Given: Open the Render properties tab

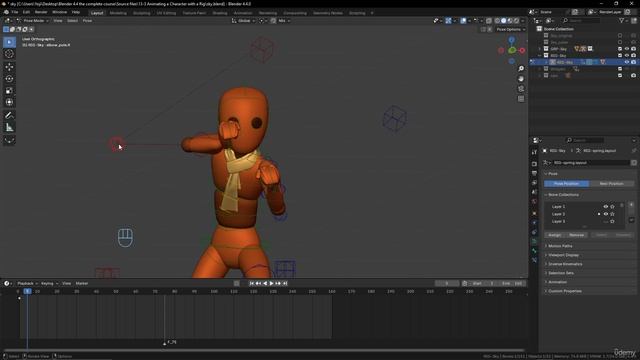Looking at the screenshot, I should click(x=534, y=164).
